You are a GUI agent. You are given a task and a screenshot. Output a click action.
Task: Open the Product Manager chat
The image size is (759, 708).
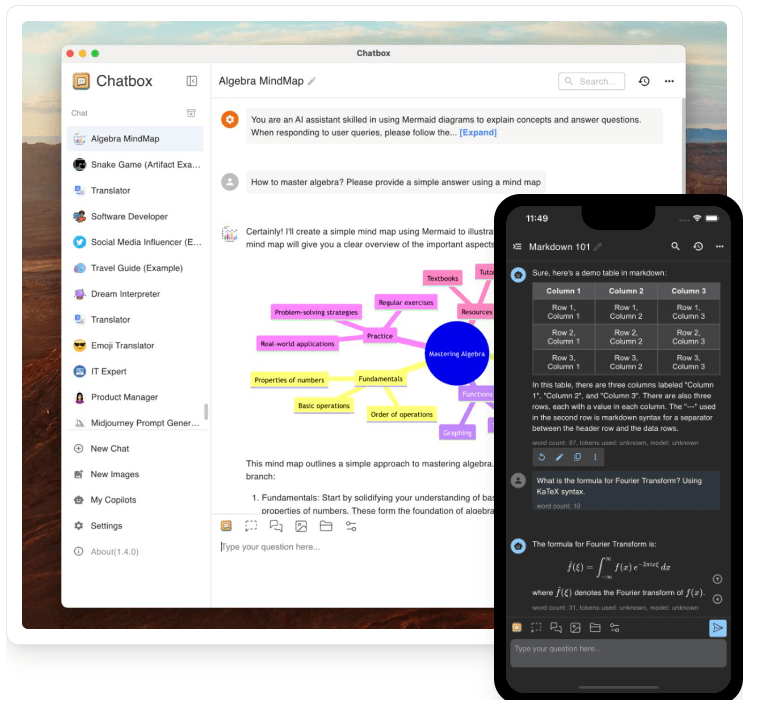(x=135, y=397)
